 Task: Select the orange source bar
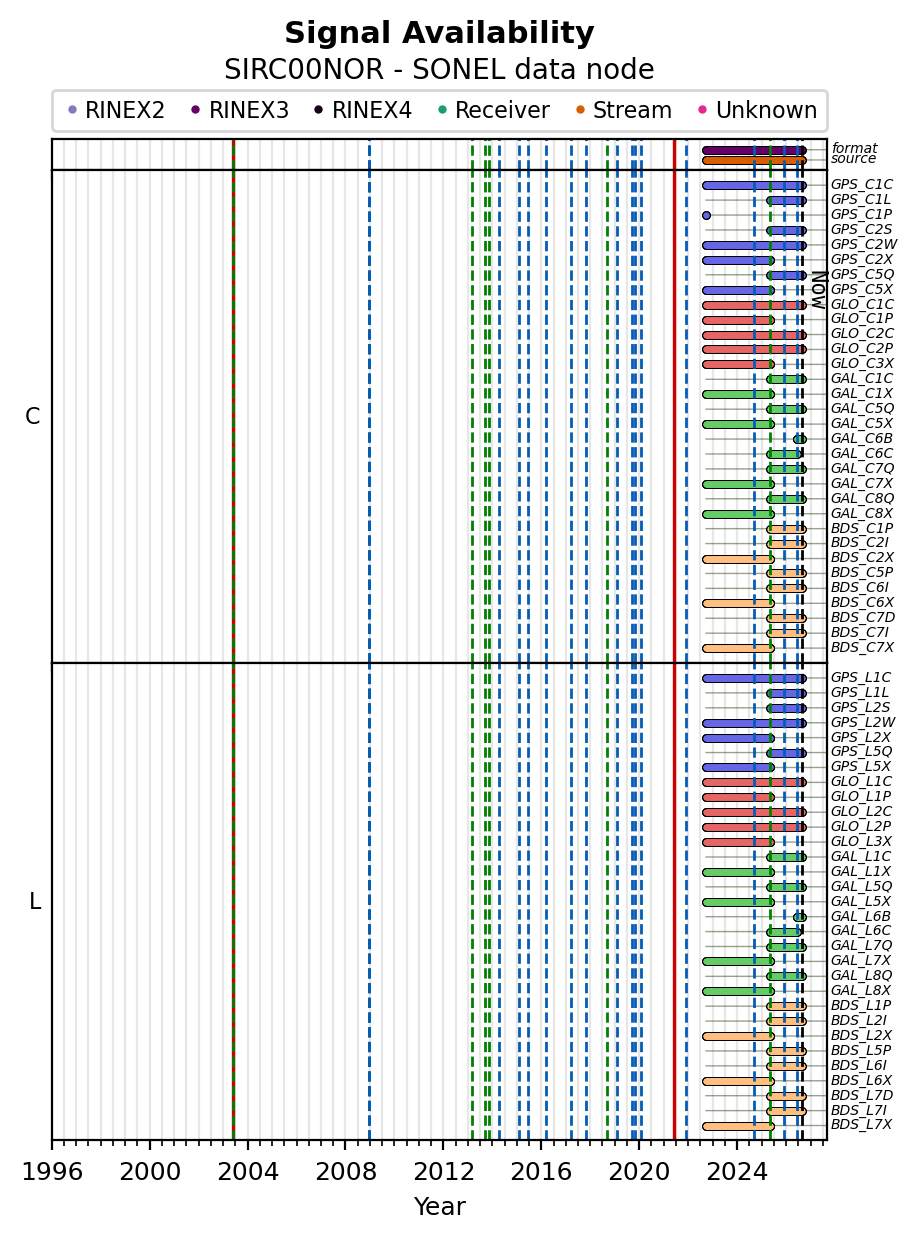pyautogui.click(x=754, y=160)
